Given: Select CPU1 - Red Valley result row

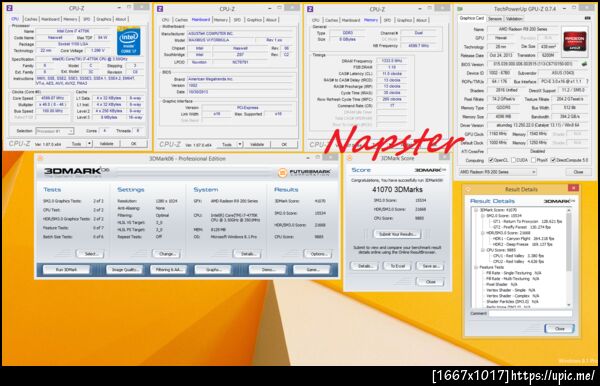Looking at the screenshot, I should 518,256.
